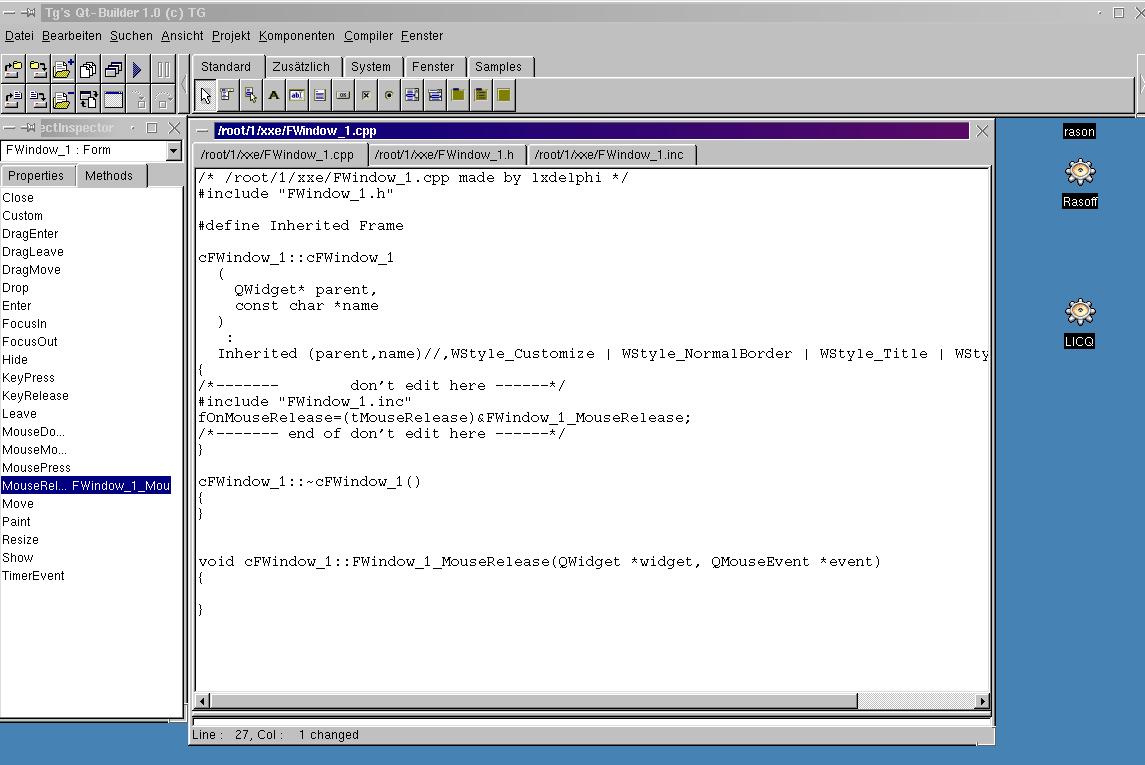Open the FWindow_1 : Form combo box
This screenshot has width=1145, height=765.
tap(173, 151)
